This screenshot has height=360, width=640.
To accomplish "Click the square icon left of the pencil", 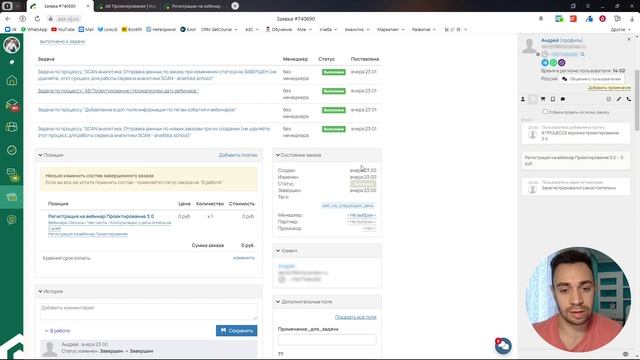I will pyautogui.click(x=609, y=99).
